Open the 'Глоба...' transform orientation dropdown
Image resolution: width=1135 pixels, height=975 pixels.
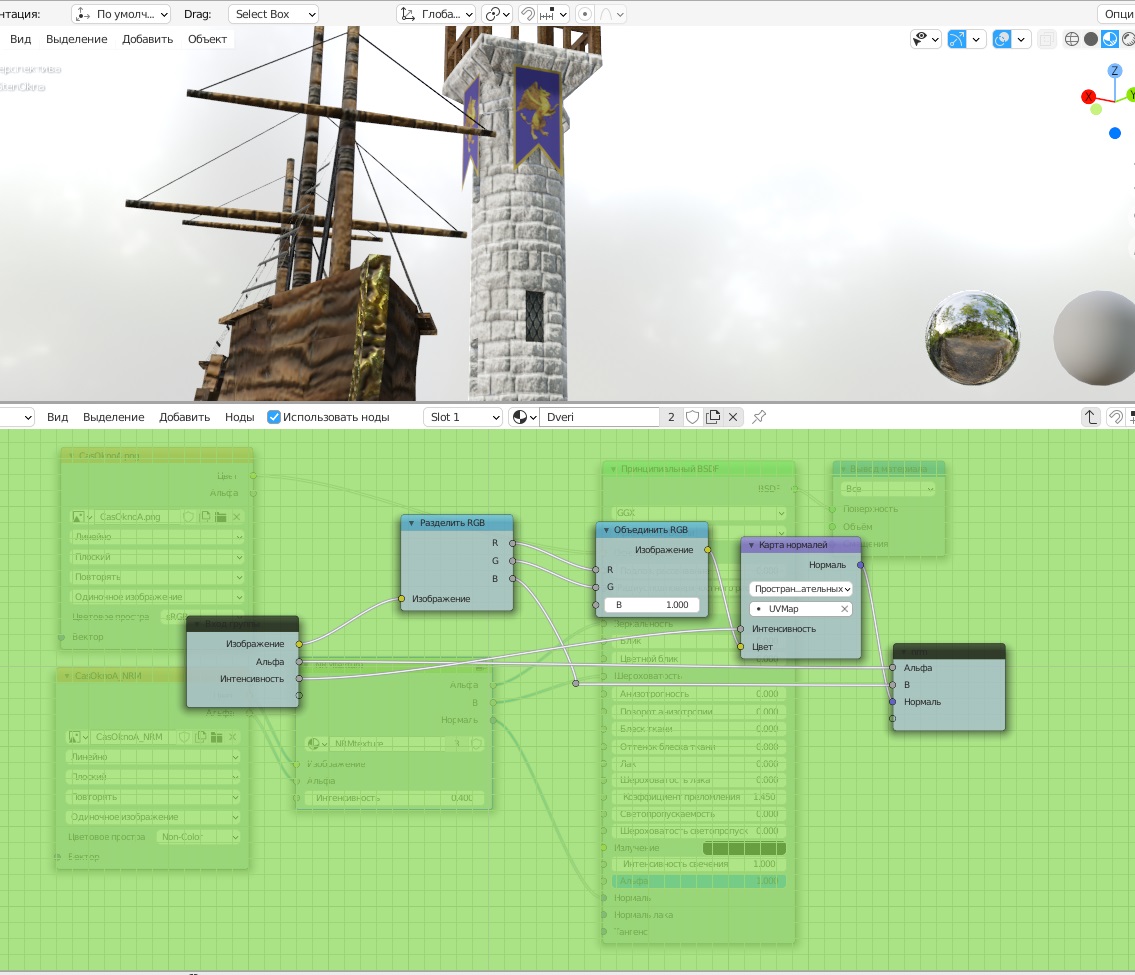coord(436,14)
